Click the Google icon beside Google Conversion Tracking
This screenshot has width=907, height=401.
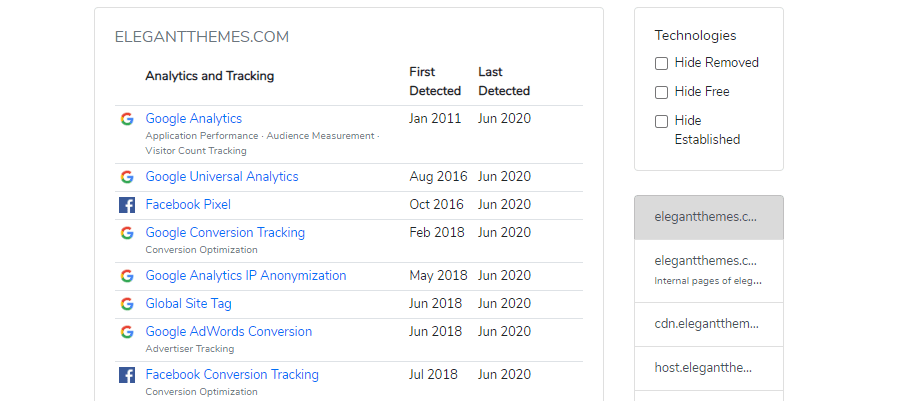pyautogui.click(x=127, y=233)
